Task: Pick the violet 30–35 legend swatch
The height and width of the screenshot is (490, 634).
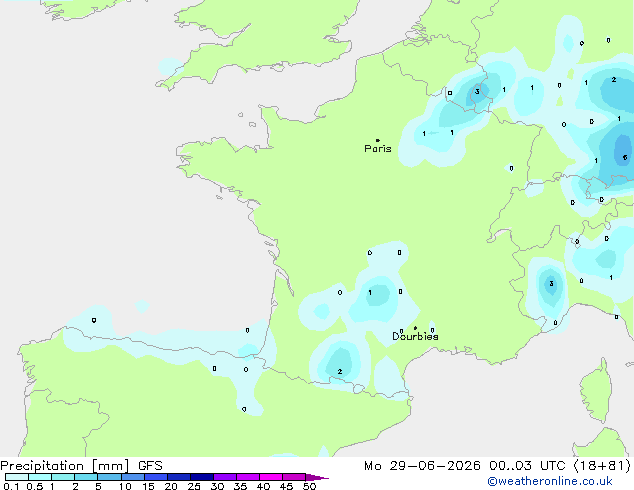Action: coord(225,477)
